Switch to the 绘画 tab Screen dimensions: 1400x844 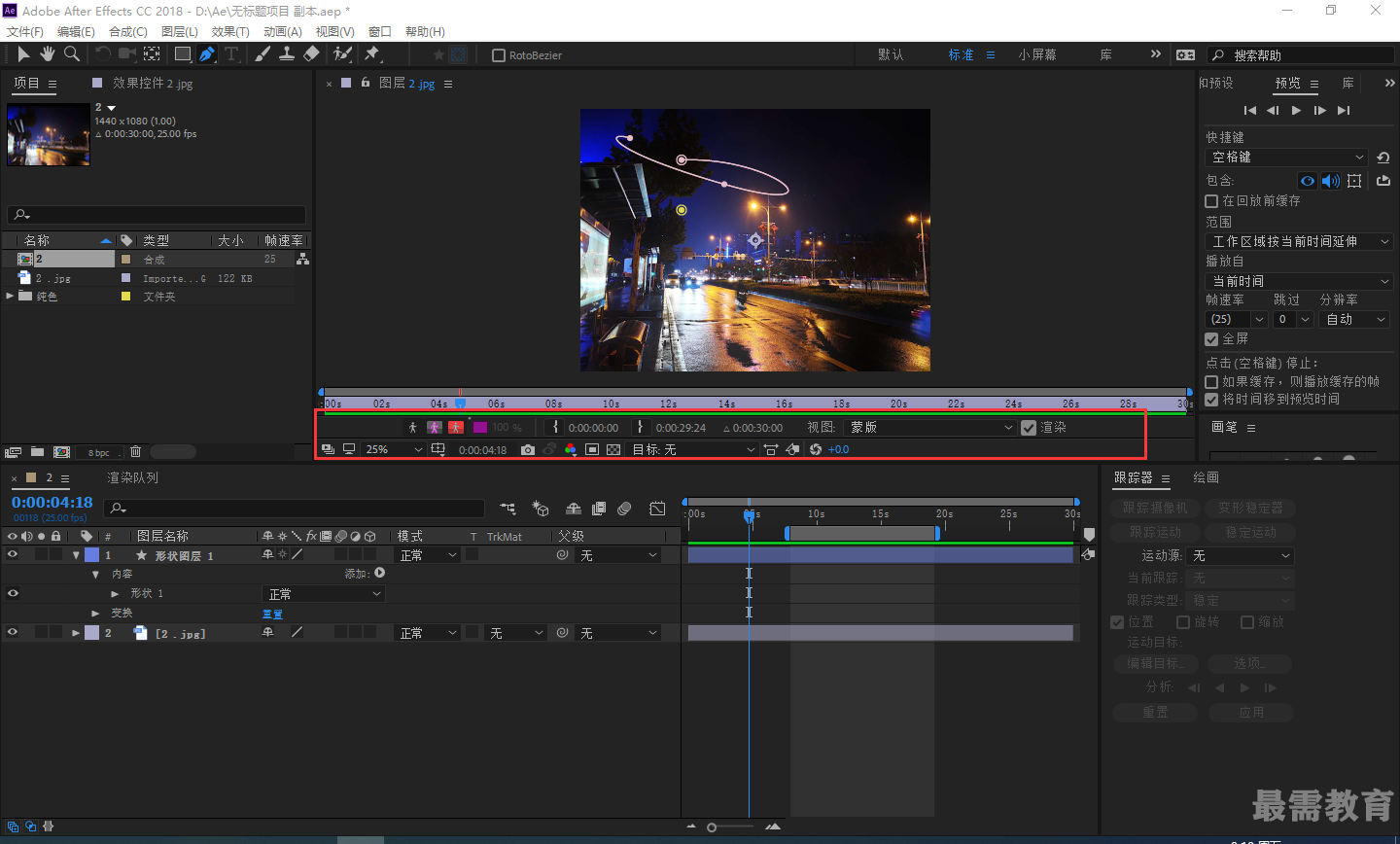(1206, 477)
